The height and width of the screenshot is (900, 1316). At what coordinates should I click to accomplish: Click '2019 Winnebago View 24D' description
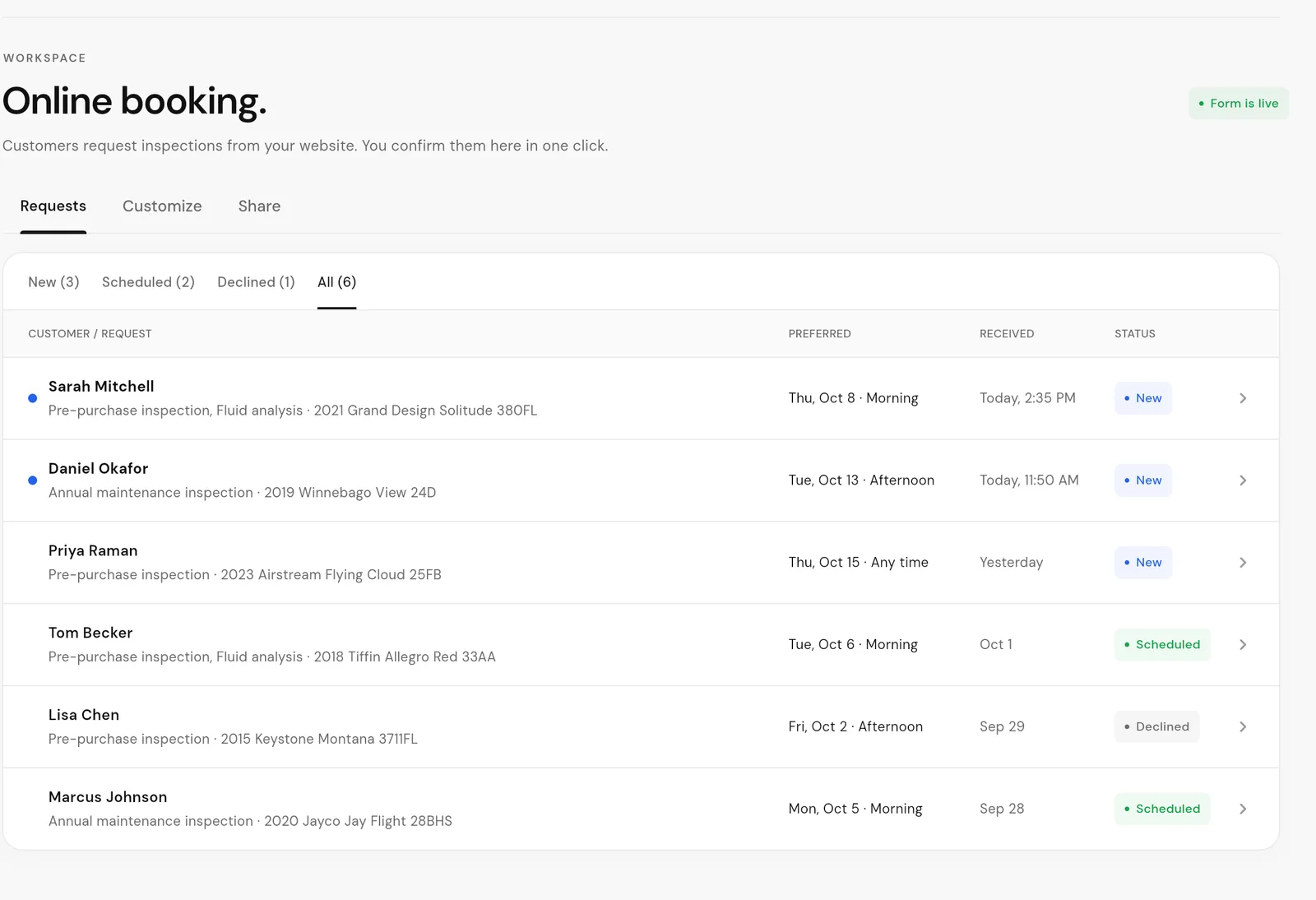[x=350, y=493]
